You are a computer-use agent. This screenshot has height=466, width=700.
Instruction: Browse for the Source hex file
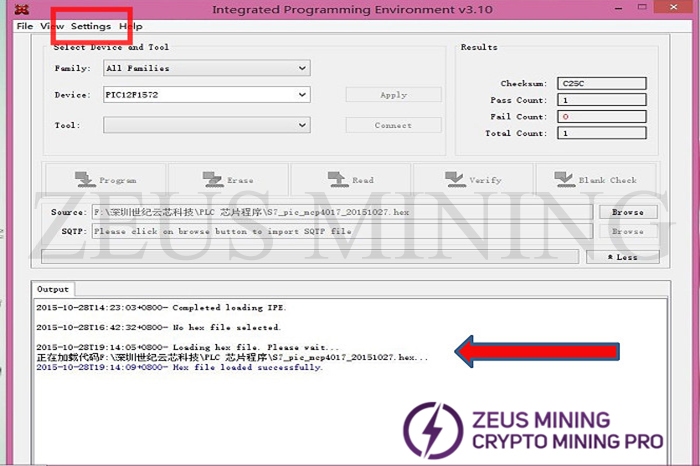click(x=627, y=212)
